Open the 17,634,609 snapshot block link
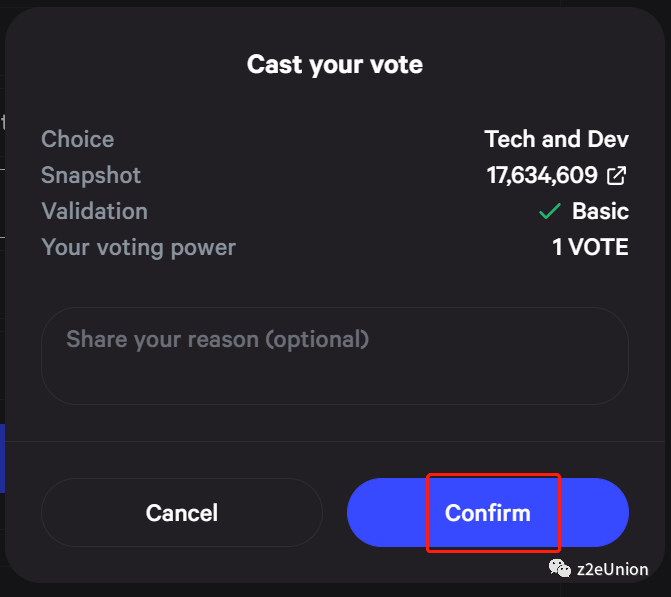The width and height of the screenshot is (671, 597). coord(542,176)
